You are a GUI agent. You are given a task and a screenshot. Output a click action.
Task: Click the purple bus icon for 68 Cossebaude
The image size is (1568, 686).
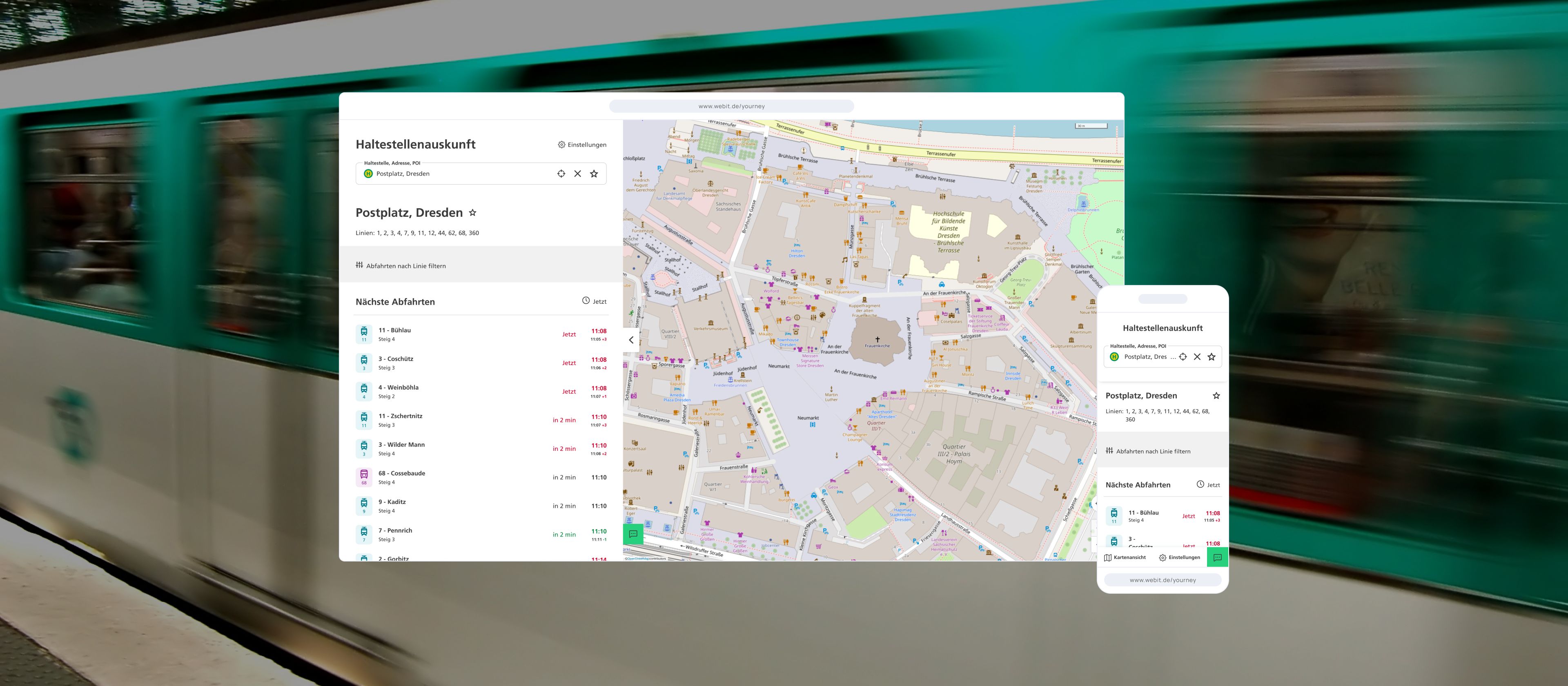coord(364,477)
